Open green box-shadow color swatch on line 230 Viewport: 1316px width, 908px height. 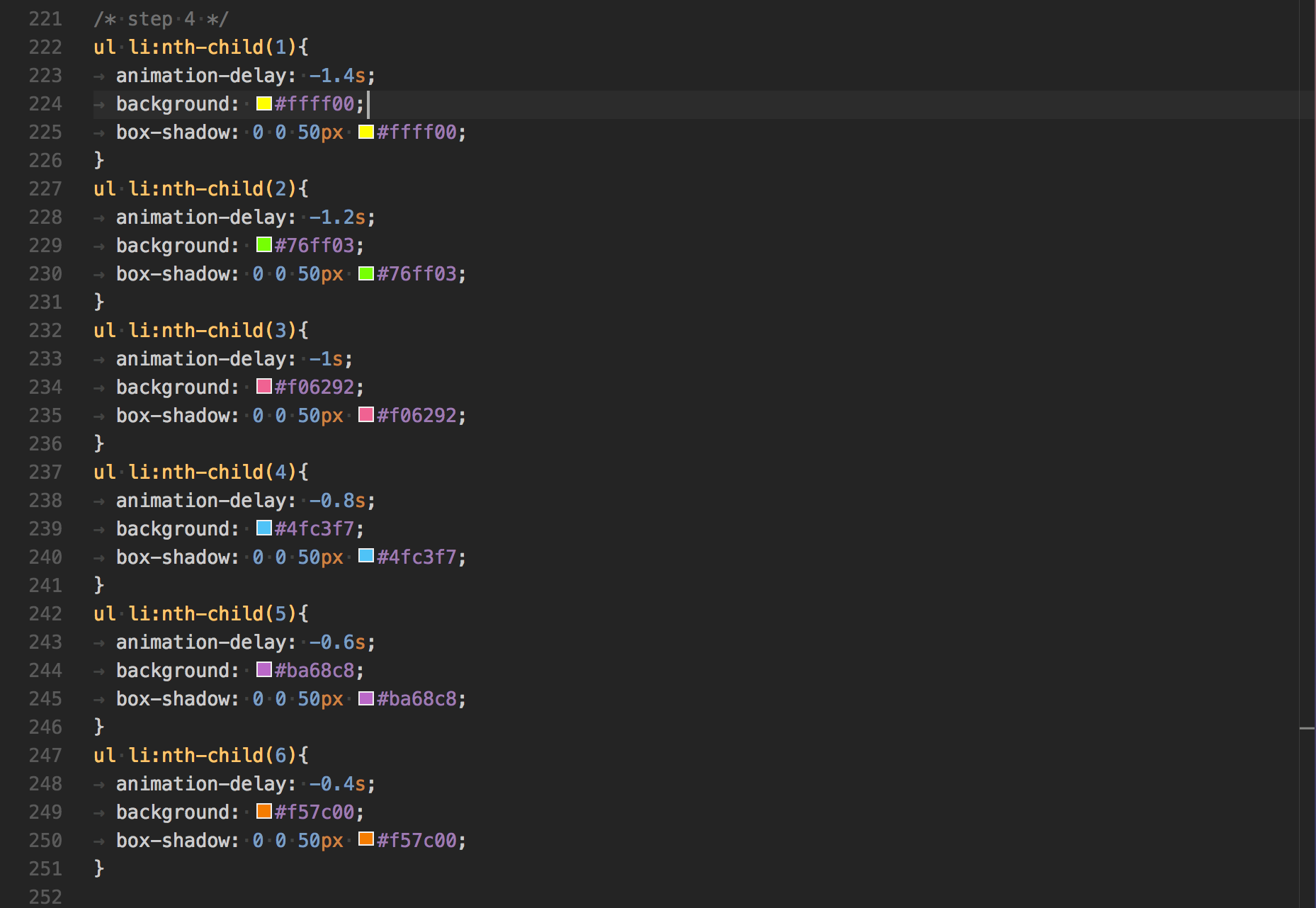click(365, 273)
